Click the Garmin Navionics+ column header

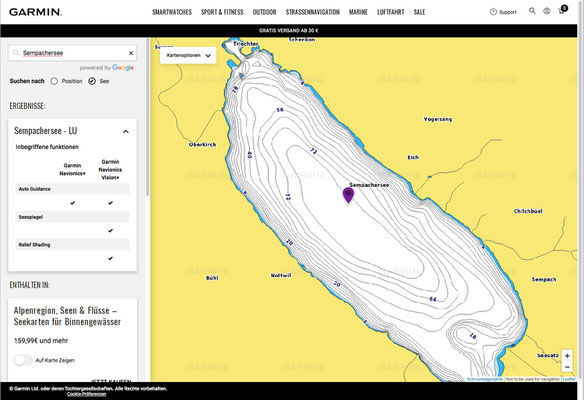pyautogui.click(x=72, y=169)
